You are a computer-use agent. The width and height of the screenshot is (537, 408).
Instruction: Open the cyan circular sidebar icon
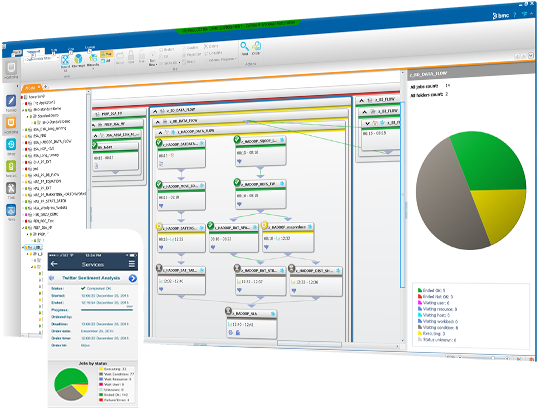pos(11,145)
